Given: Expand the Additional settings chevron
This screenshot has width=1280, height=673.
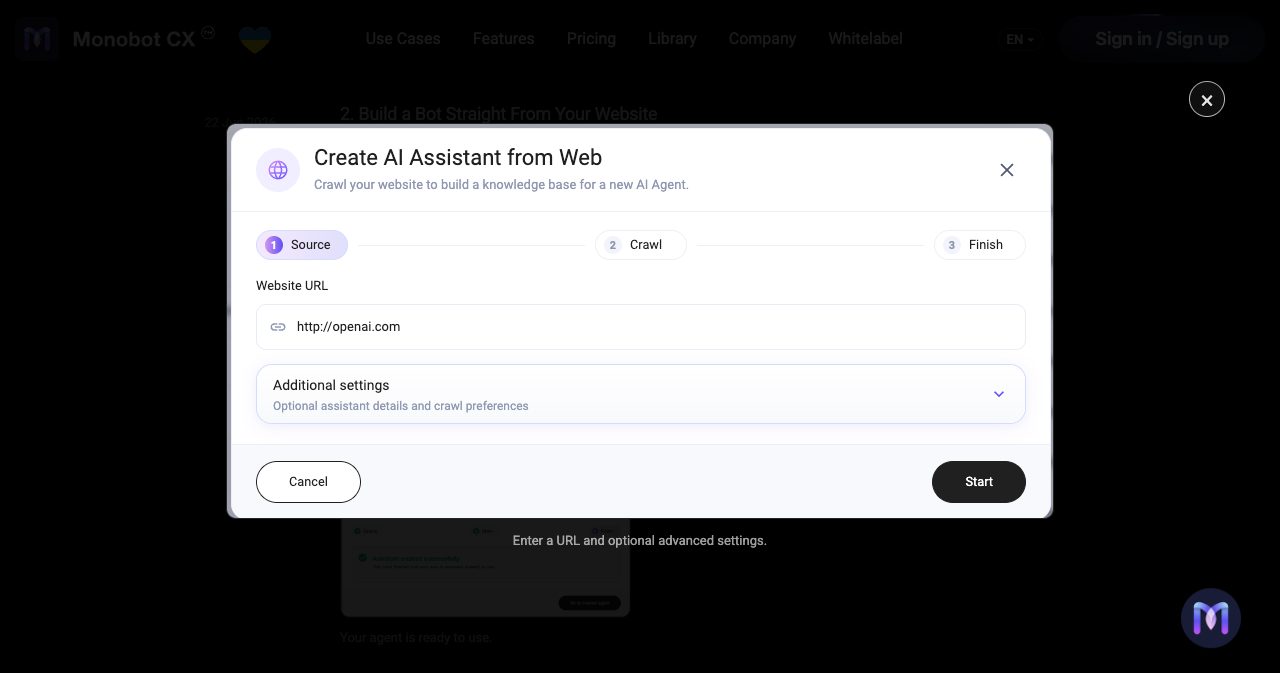Looking at the screenshot, I should pyautogui.click(x=998, y=394).
